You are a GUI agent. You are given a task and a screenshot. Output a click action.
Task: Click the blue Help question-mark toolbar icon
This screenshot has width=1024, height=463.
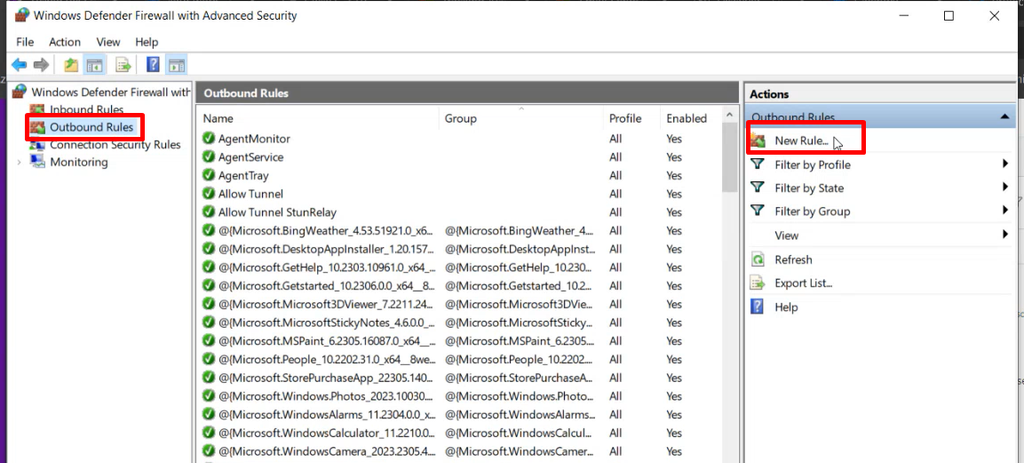click(153, 65)
